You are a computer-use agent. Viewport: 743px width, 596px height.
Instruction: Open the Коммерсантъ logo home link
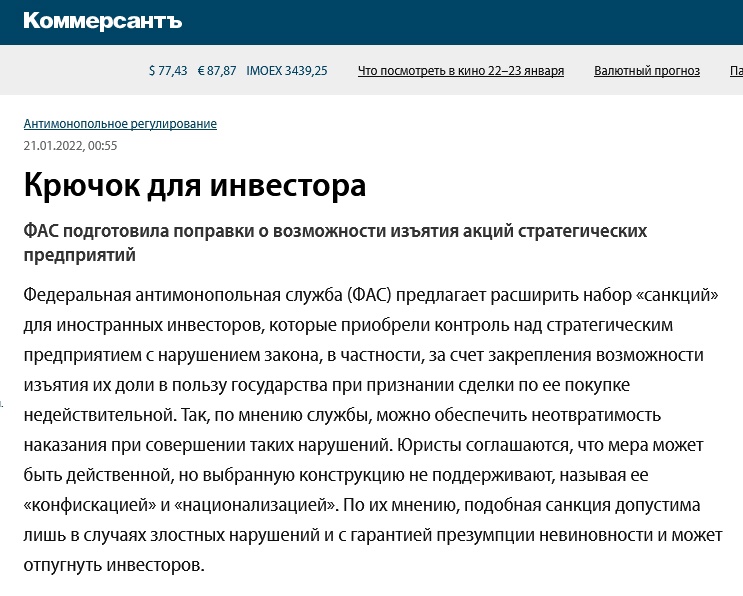coord(102,21)
